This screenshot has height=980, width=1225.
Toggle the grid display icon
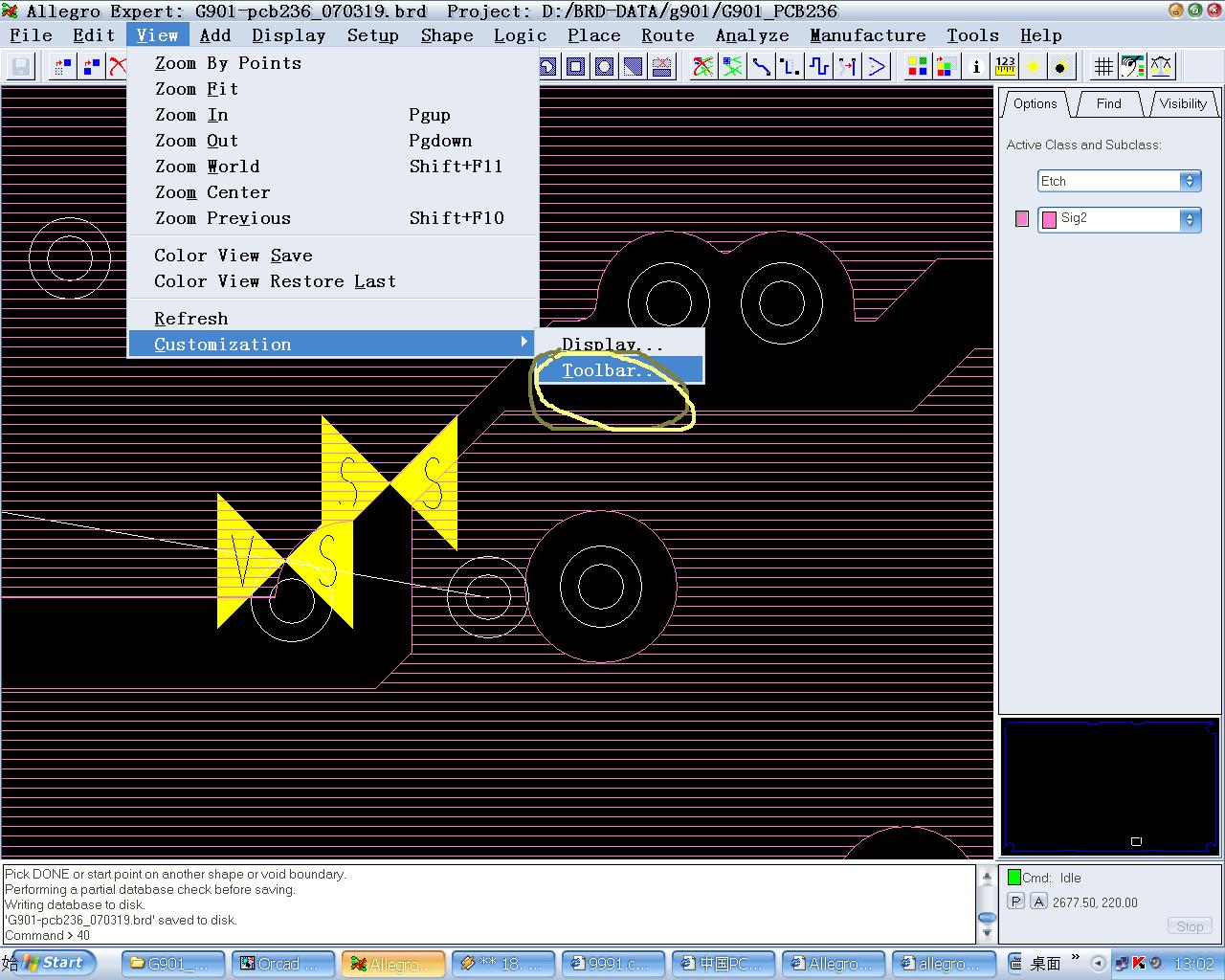coord(1103,66)
